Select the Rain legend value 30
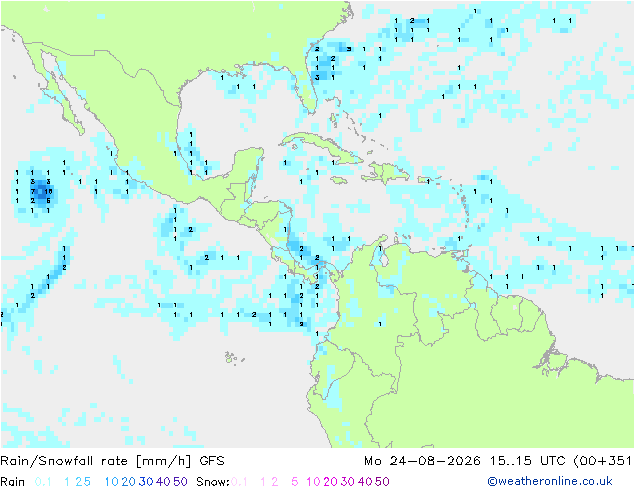Image resolution: width=634 pixels, height=490 pixels. (146, 482)
